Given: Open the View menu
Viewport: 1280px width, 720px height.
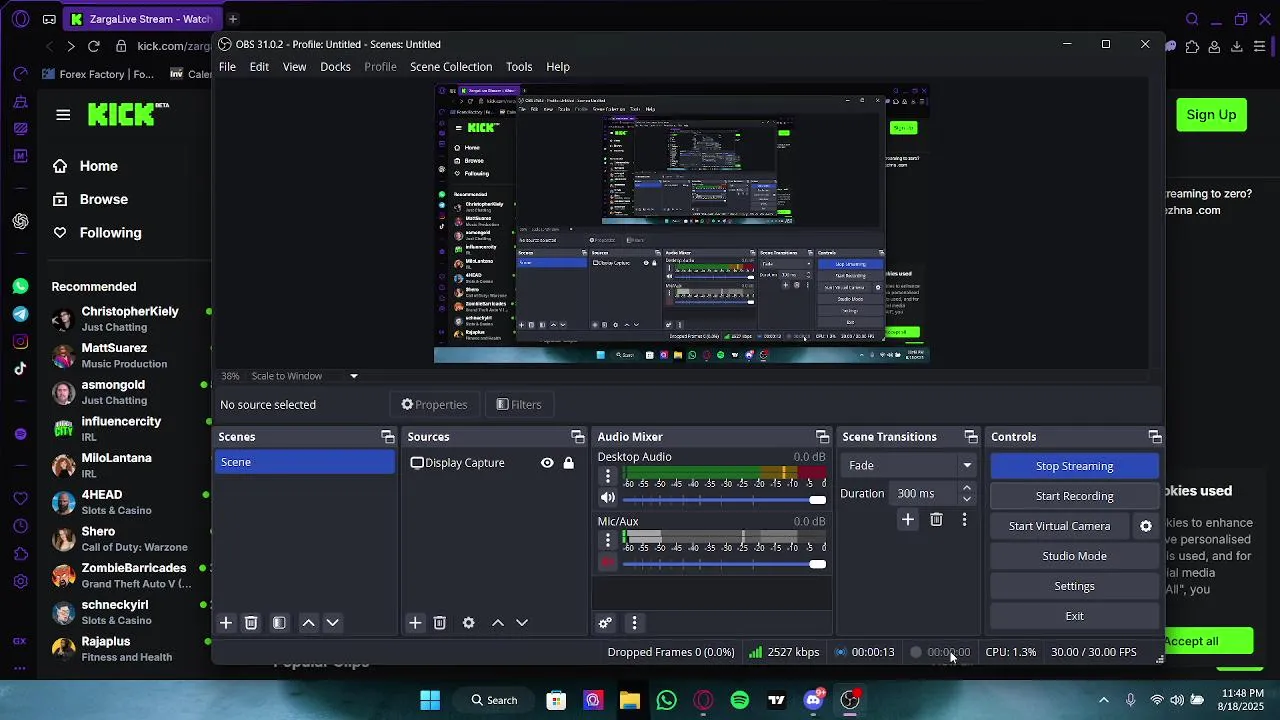Looking at the screenshot, I should pyautogui.click(x=294, y=67).
